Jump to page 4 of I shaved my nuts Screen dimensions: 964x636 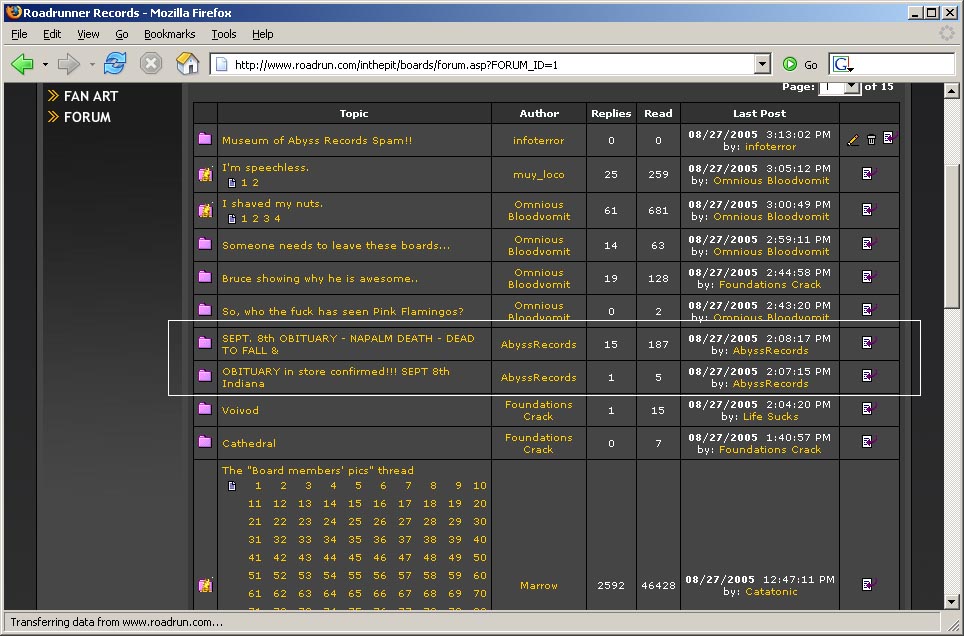(x=277, y=218)
